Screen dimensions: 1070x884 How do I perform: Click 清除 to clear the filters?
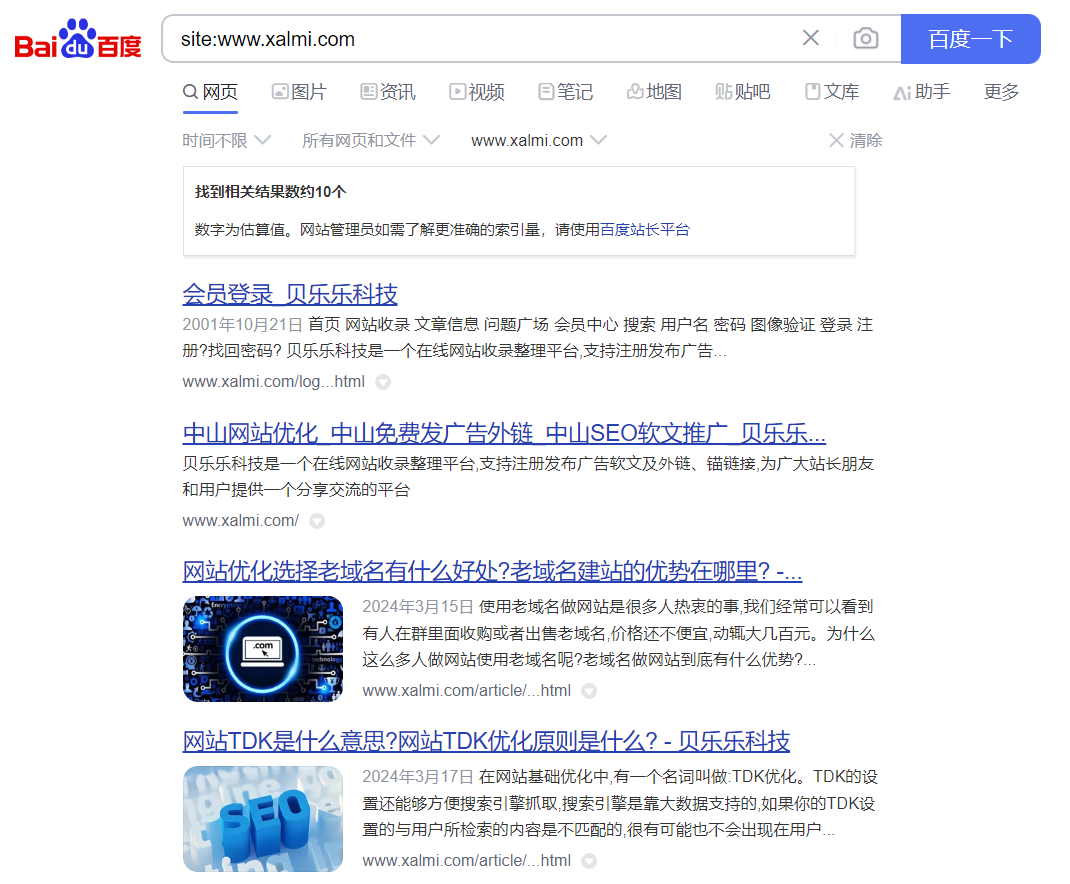[856, 141]
